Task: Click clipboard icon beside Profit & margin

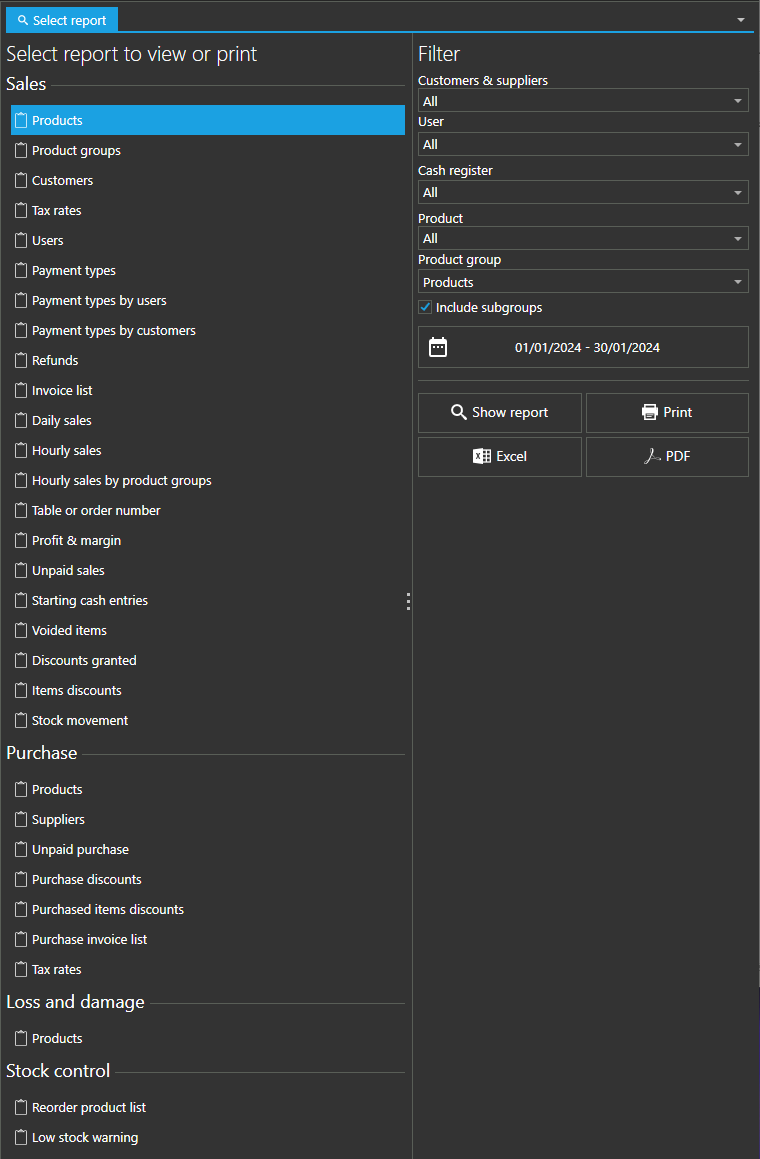Action: (21, 540)
